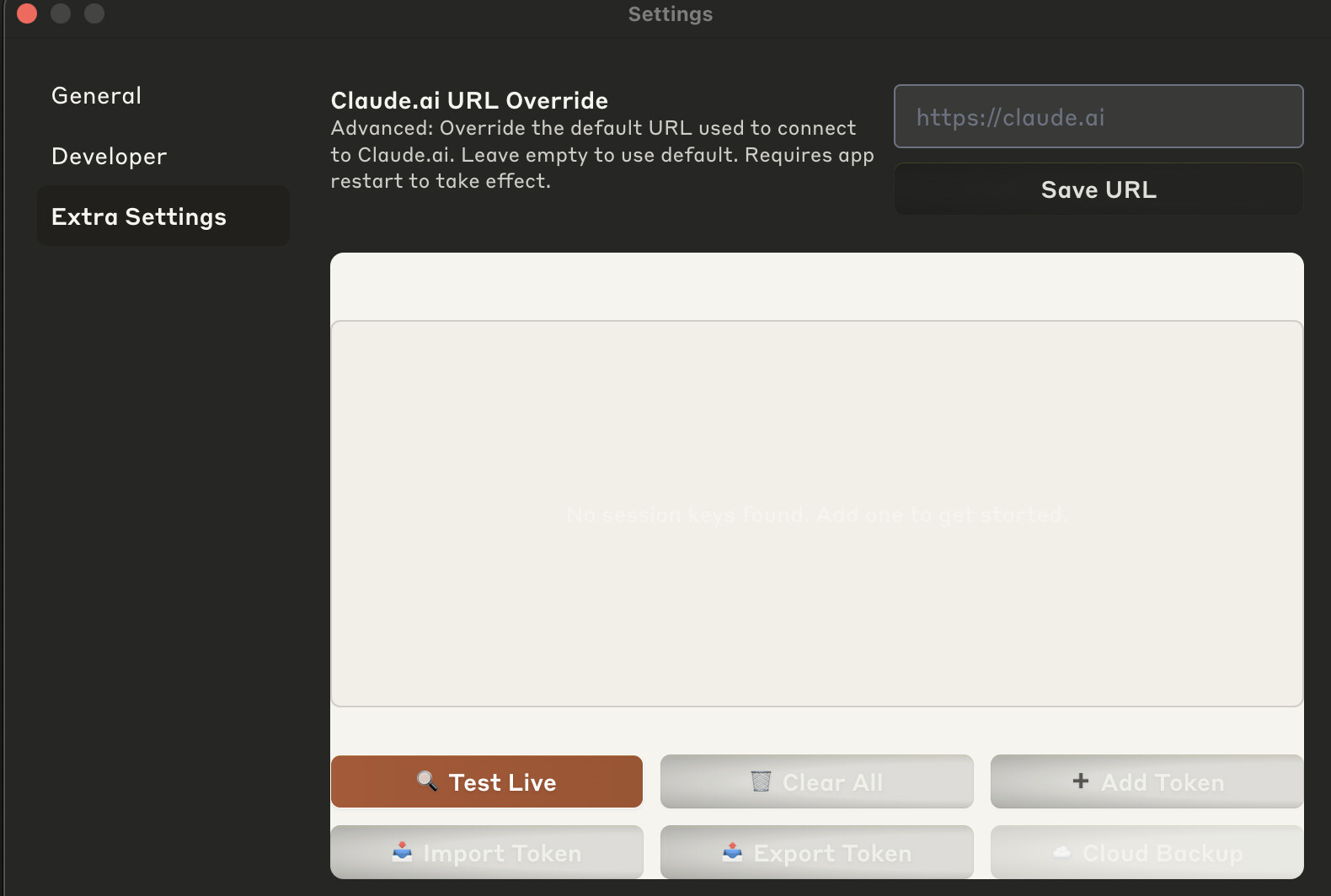Click the Save URL button
The height and width of the screenshot is (896, 1331).
1098,189
